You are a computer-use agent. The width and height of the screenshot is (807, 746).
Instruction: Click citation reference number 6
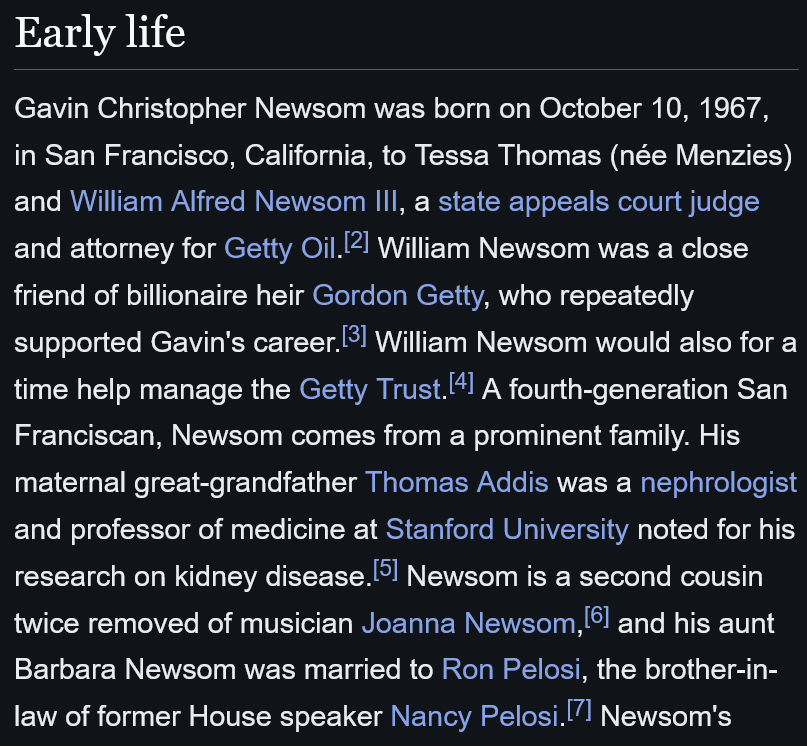point(596,618)
